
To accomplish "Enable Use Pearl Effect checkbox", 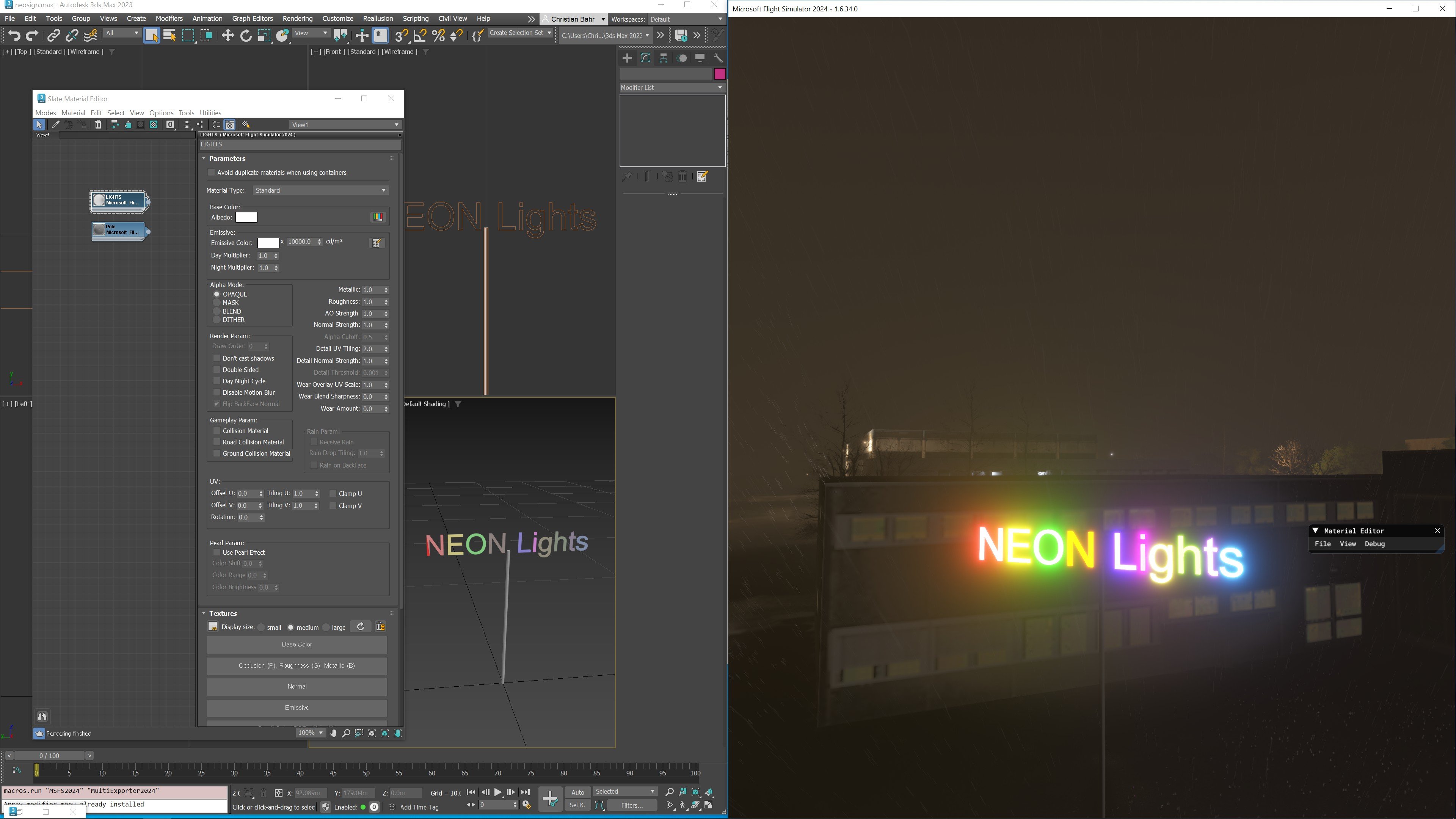I will click(217, 552).
